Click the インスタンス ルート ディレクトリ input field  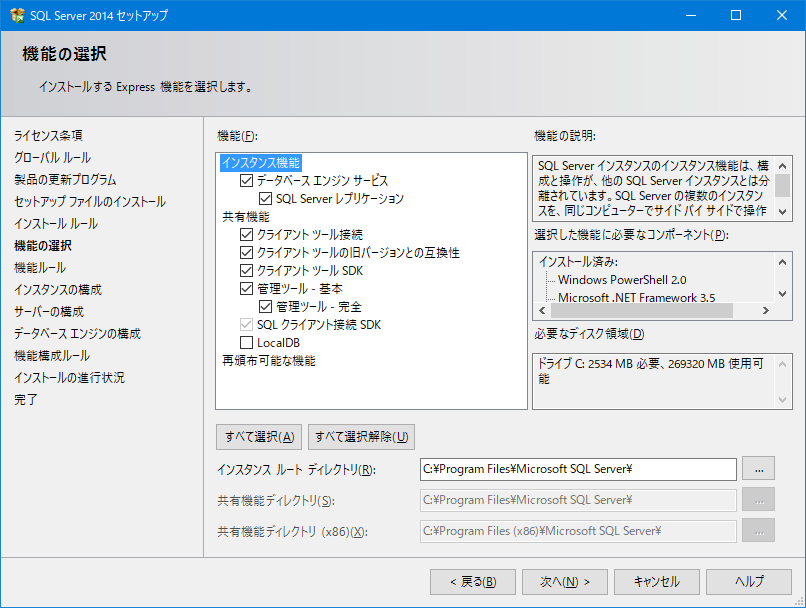tap(578, 469)
